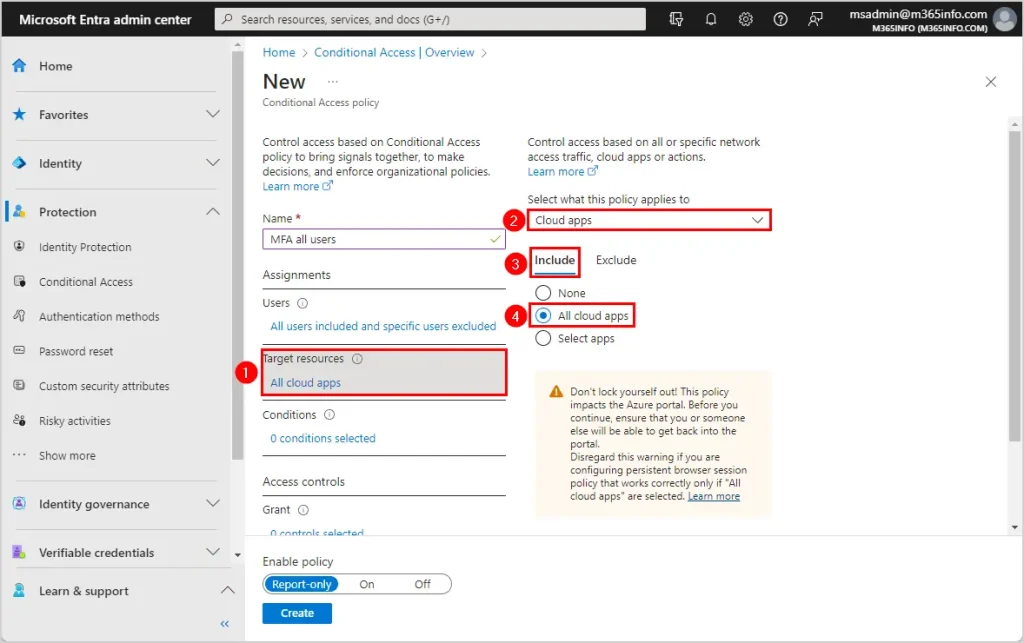The width and height of the screenshot is (1024, 643).
Task: Open the Cloud Shell icon in header
Action: click(677, 19)
